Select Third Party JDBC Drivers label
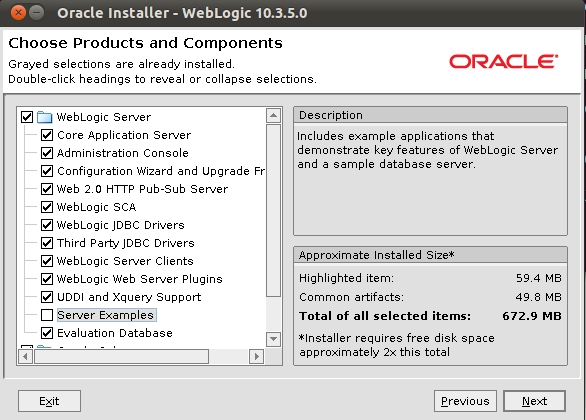Screen dimensions: 586x420 pyautogui.click(x=126, y=243)
